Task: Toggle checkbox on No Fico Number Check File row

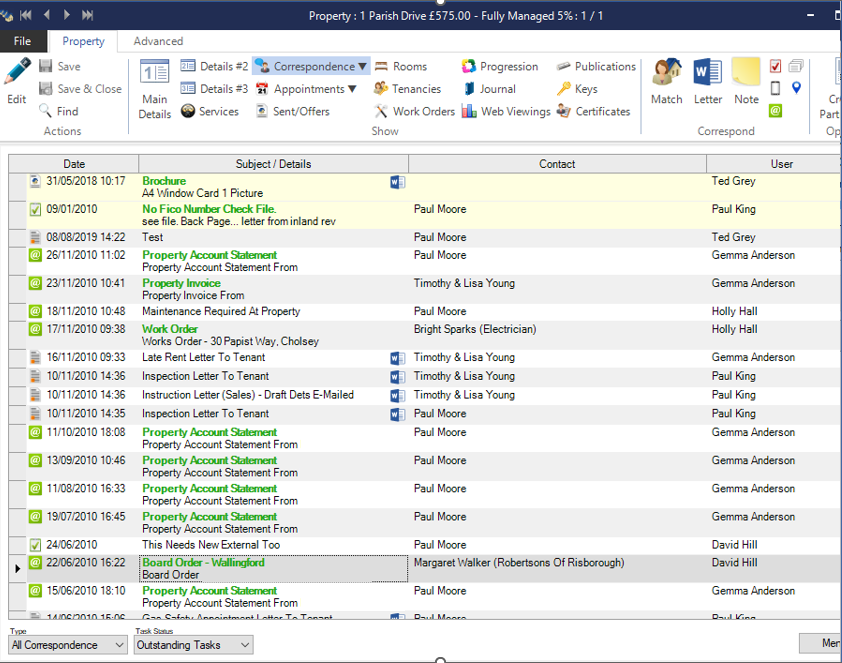Action: tap(35, 210)
